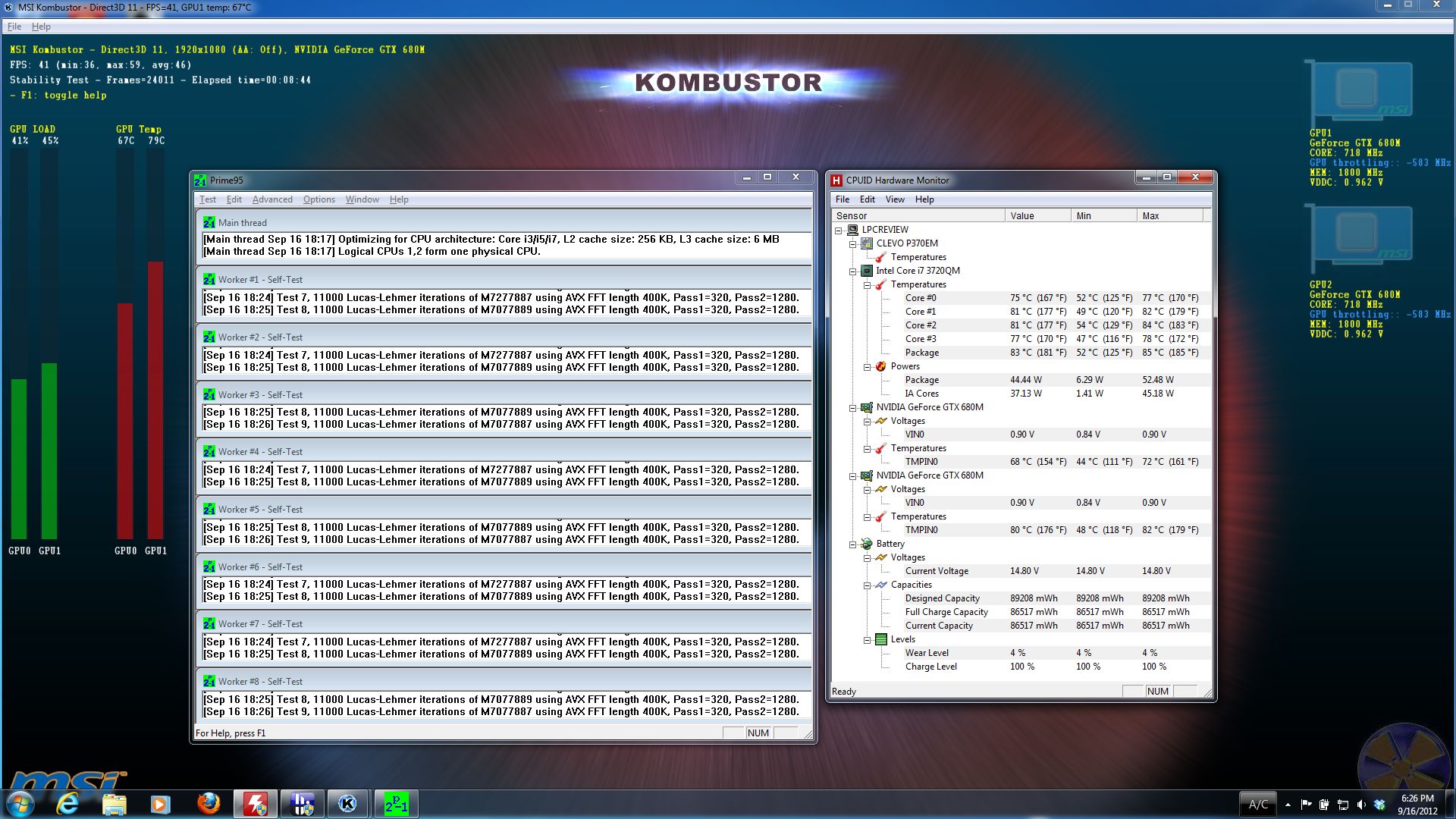Image resolution: width=1456 pixels, height=819 pixels.
Task: Collapse the CLEVO P370EM node
Action: coord(853,243)
